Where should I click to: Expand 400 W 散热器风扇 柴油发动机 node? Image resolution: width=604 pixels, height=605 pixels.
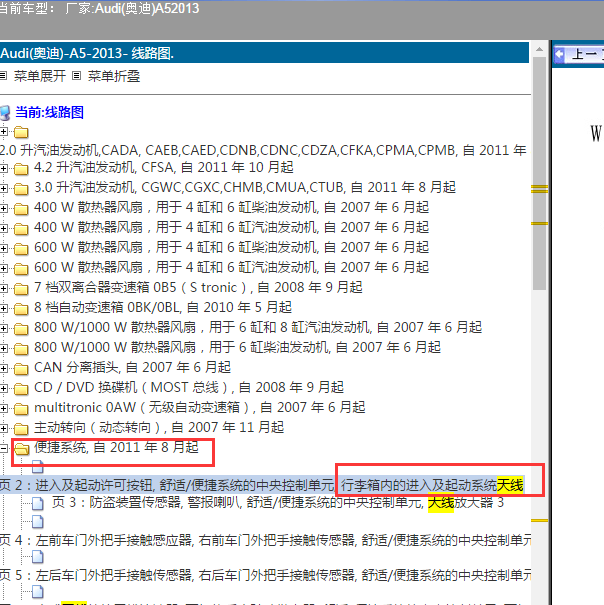point(3,208)
